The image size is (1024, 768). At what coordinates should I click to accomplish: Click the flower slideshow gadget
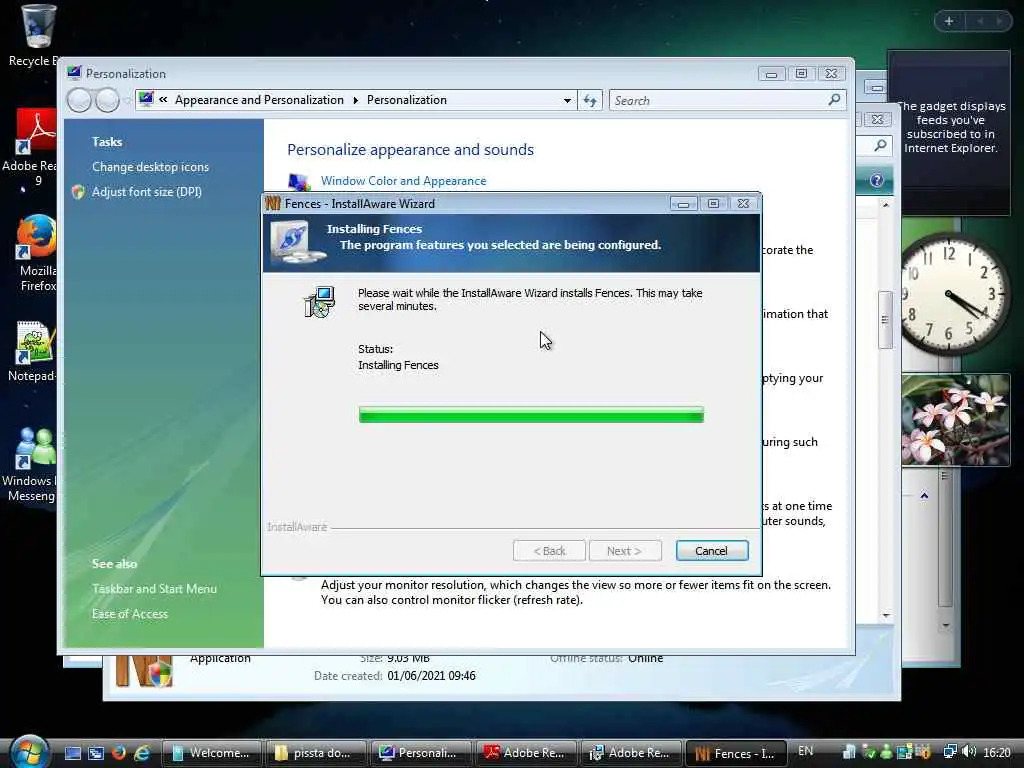[x=955, y=420]
